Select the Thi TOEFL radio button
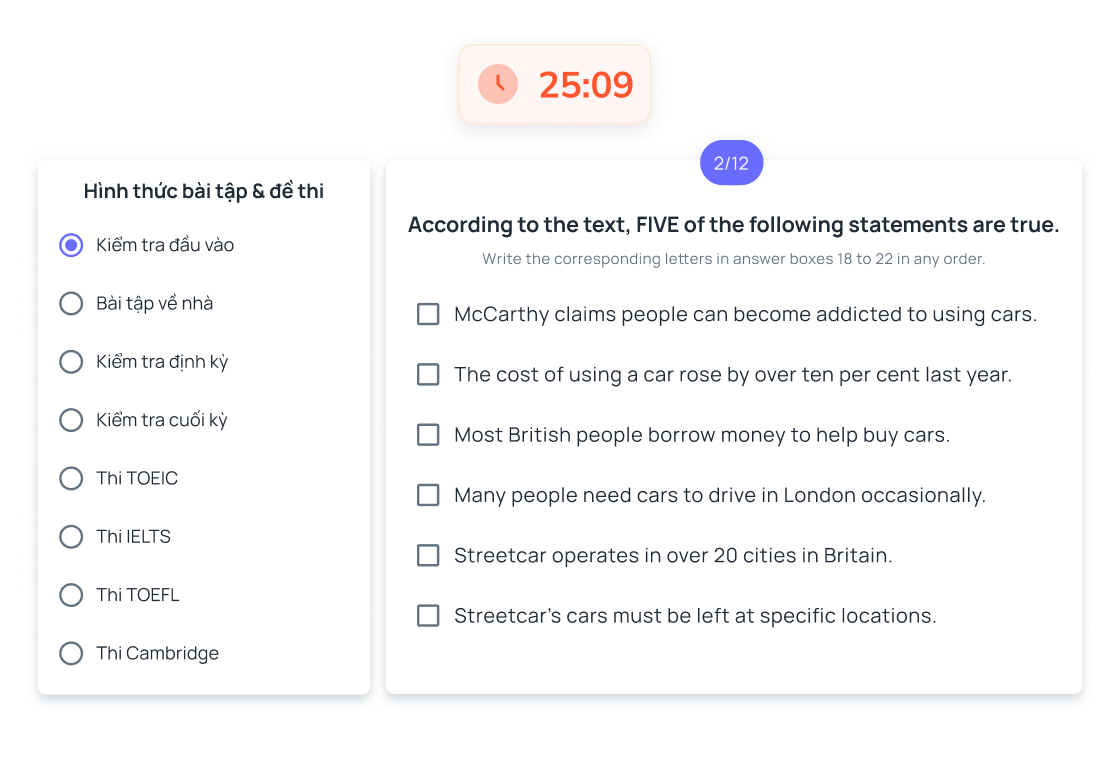This screenshot has height=765, width=1118. (71, 595)
